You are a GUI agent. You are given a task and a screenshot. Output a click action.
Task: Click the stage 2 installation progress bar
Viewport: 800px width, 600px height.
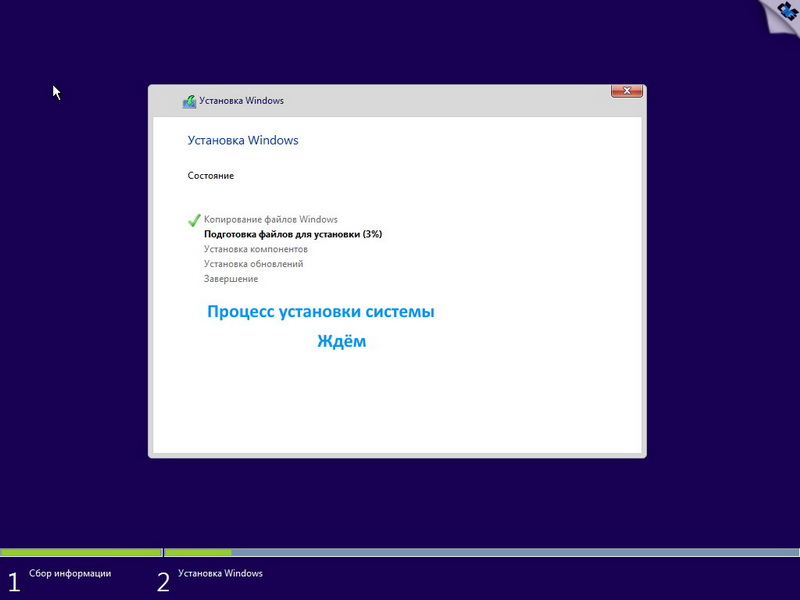tap(482, 552)
